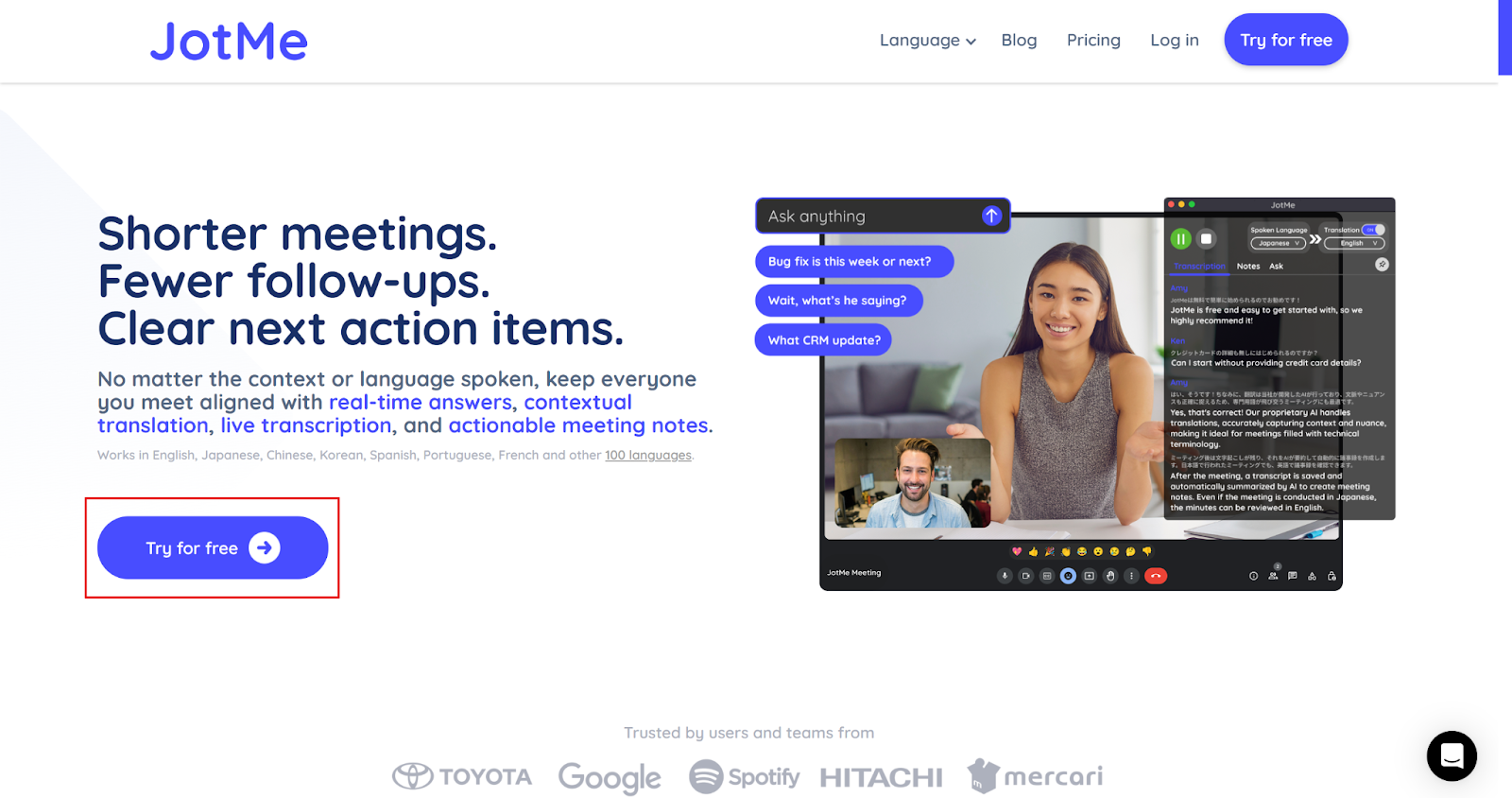Send the thumbs up emoji reaction
Viewport: 1512px width, 798px height.
(x=1033, y=551)
